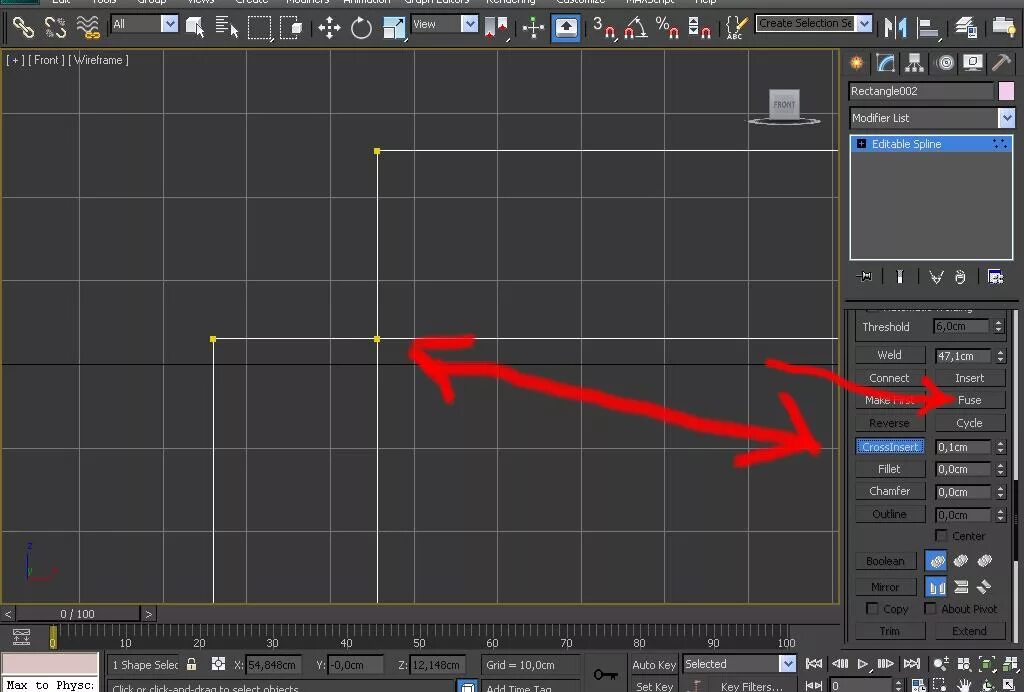Enable the Copy checkbox under Mirror

pos(872,608)
